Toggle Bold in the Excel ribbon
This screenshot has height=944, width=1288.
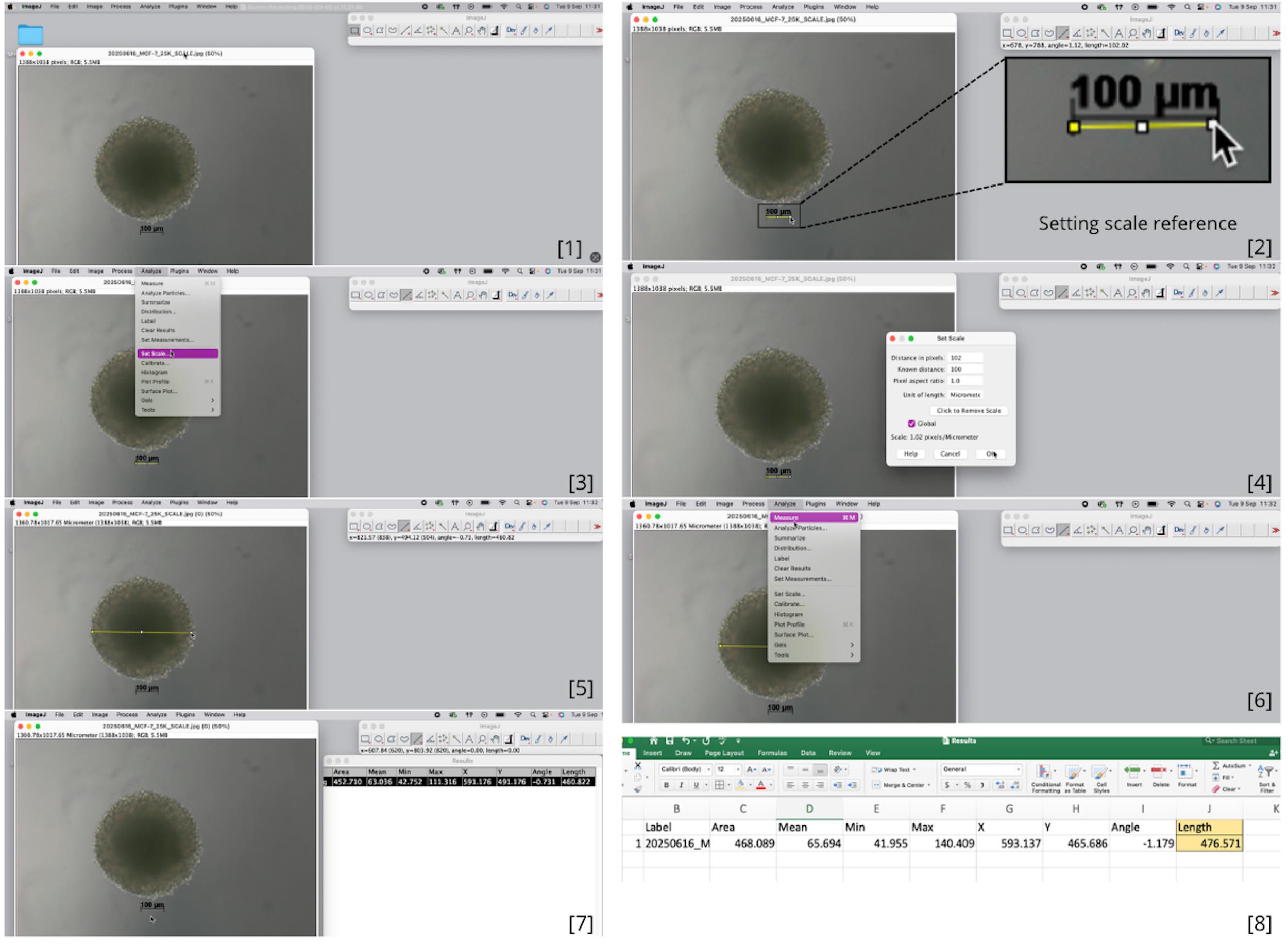666,786
